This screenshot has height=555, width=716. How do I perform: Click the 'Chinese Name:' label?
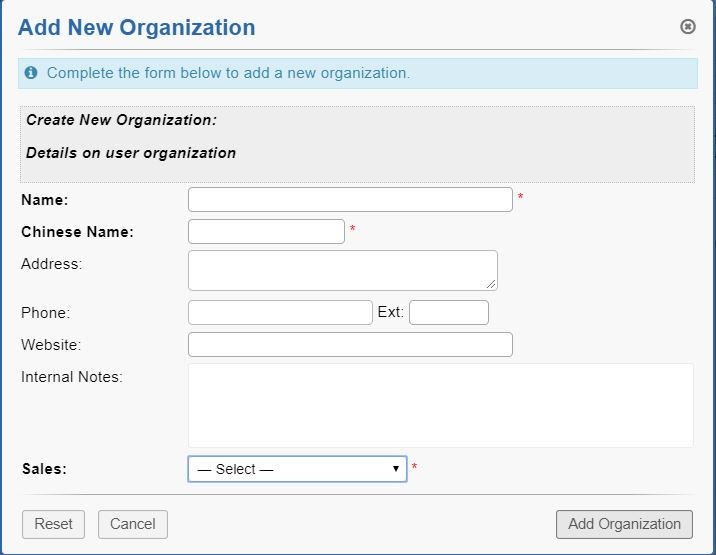coord(78,232)
